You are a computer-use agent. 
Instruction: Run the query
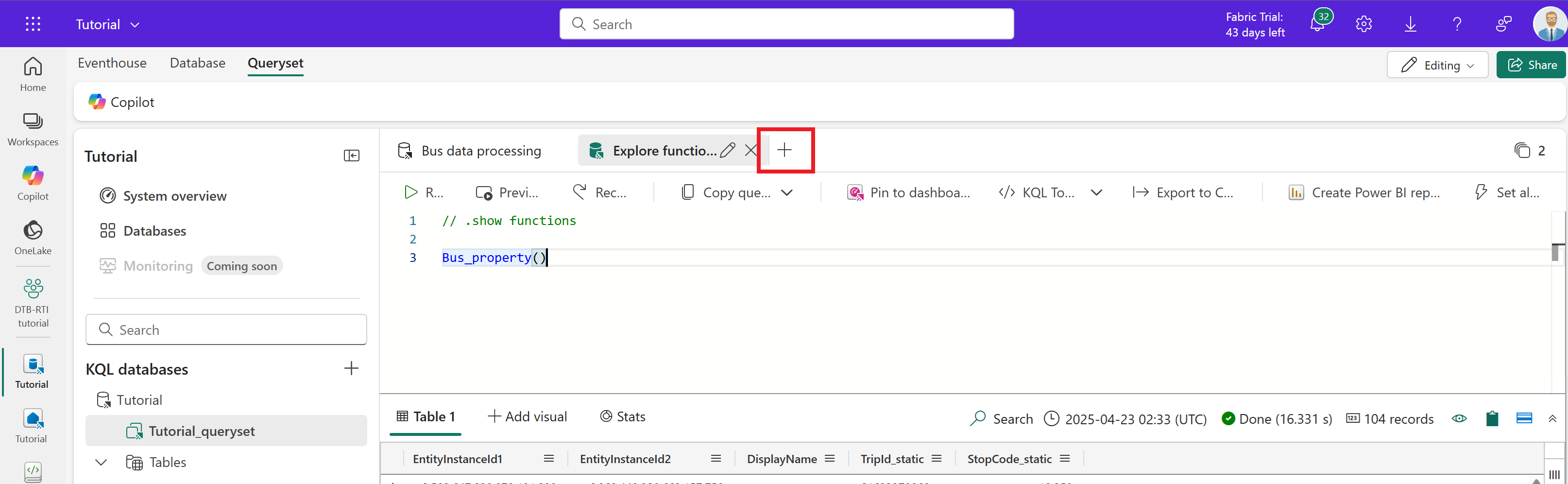pyautogui.click(x=424, y=192)
